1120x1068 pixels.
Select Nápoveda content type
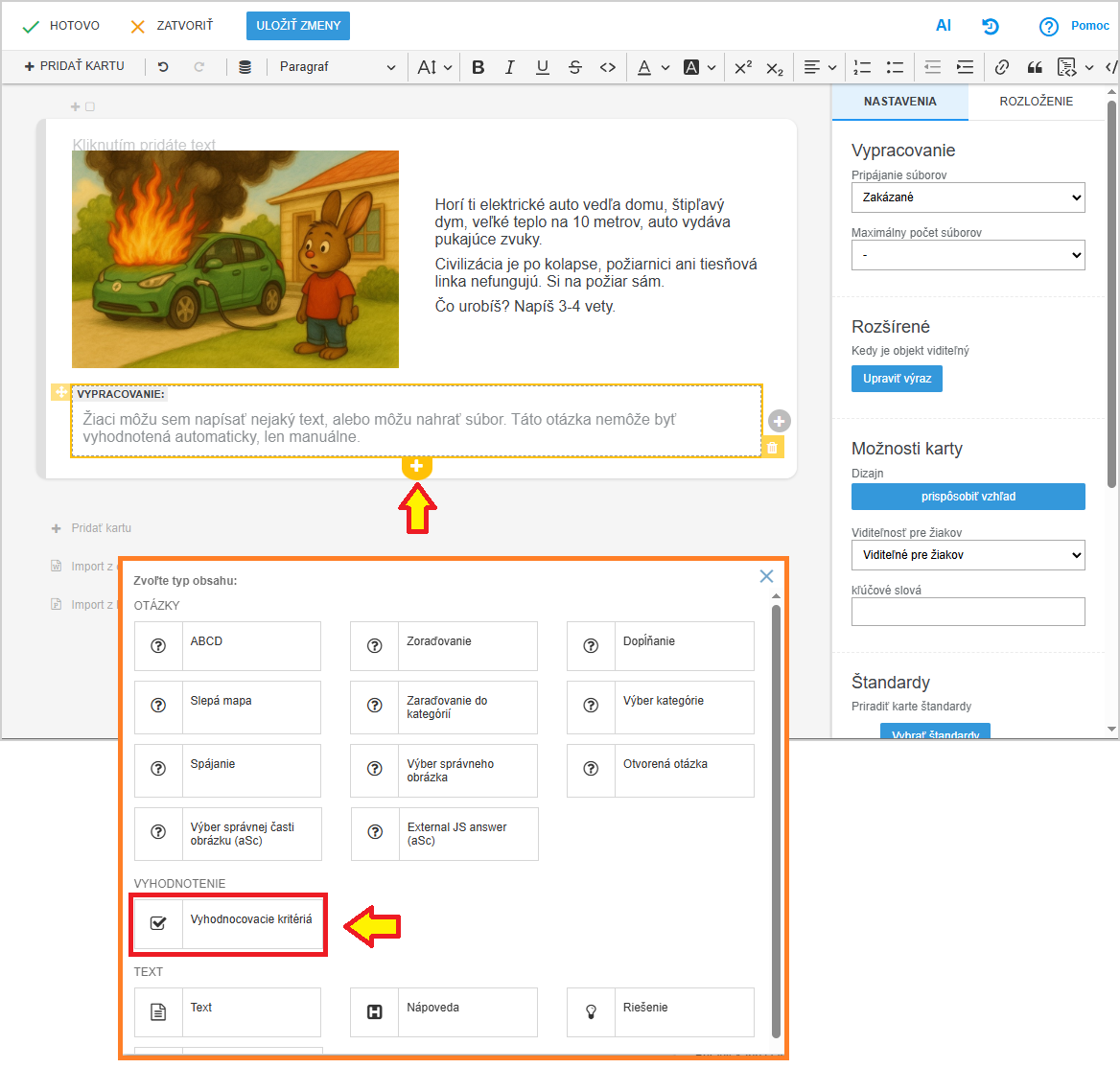click(x=444, y=1012)
